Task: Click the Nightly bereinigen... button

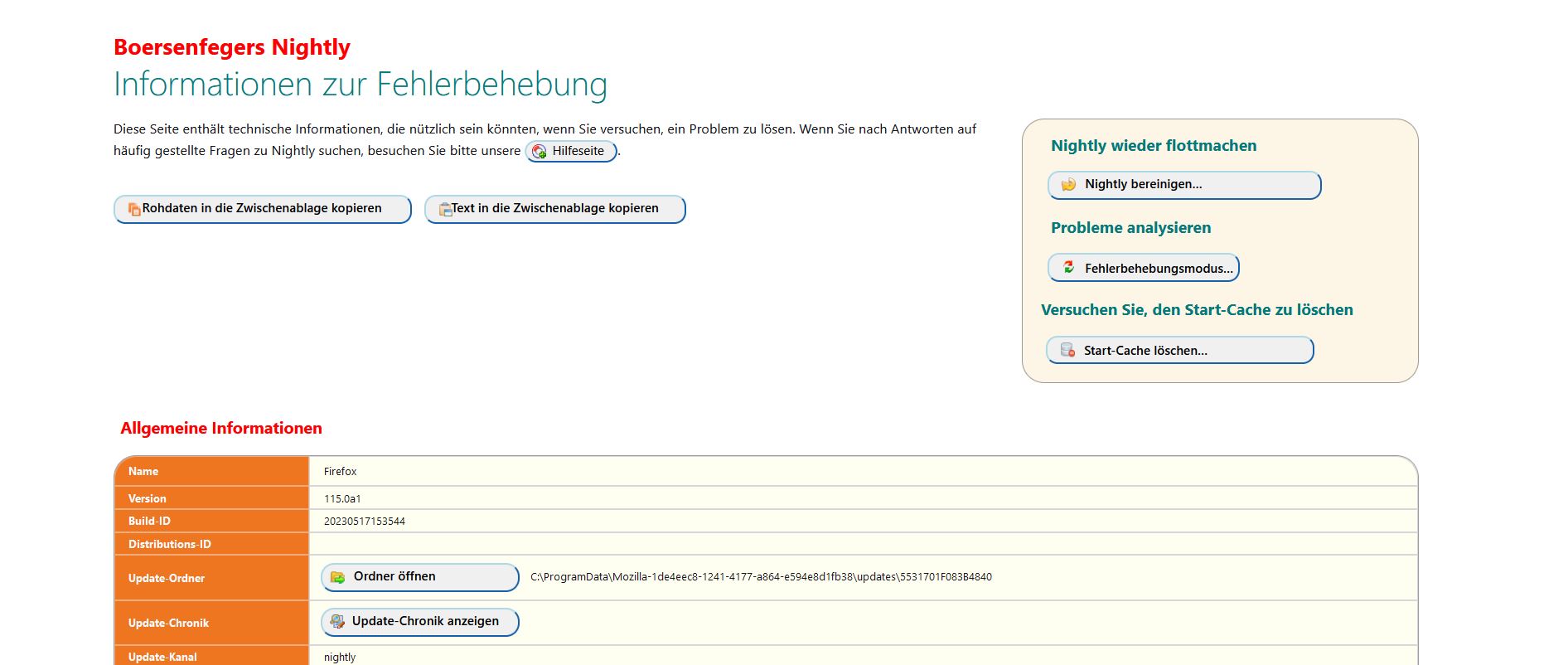Action: 1184,185
